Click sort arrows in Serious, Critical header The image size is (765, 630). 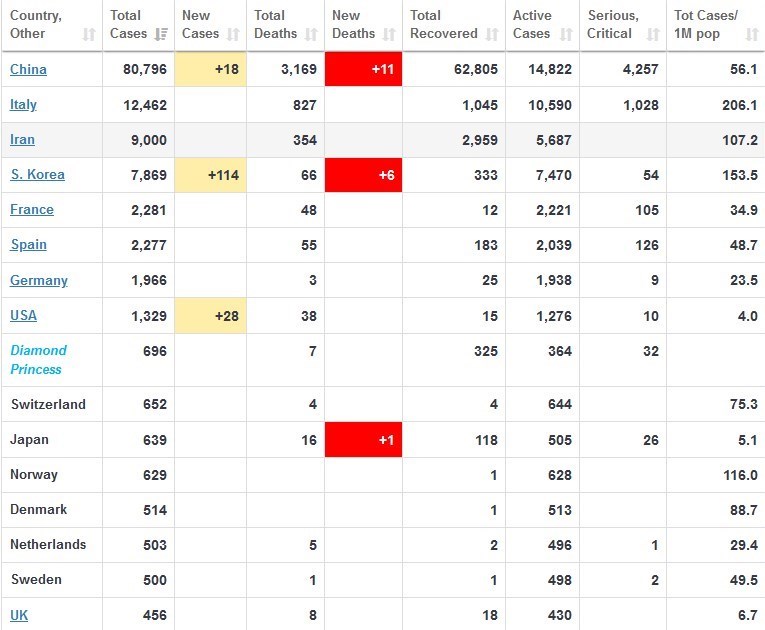pyautogui.click(x=653, y=34)
